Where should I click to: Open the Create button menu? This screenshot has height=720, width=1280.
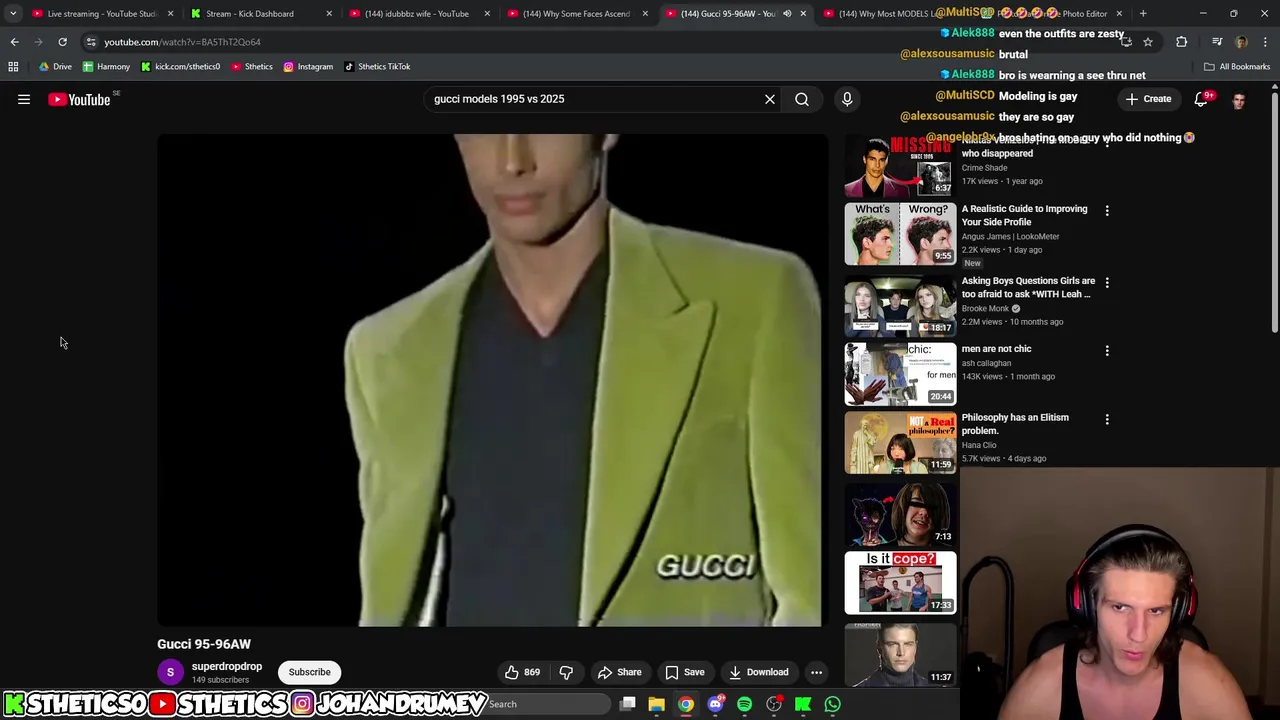click(x=1148, y=99)
